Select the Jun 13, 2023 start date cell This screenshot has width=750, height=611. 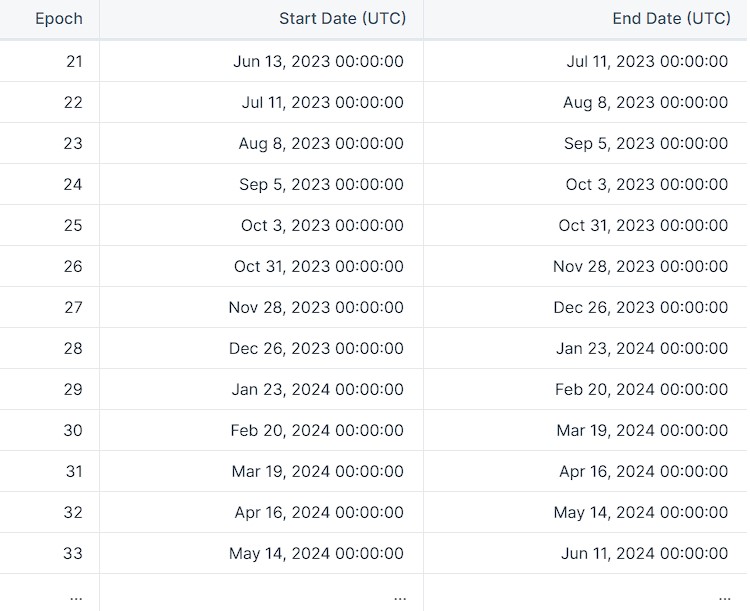pyautogui.click(x=318, y=61)
